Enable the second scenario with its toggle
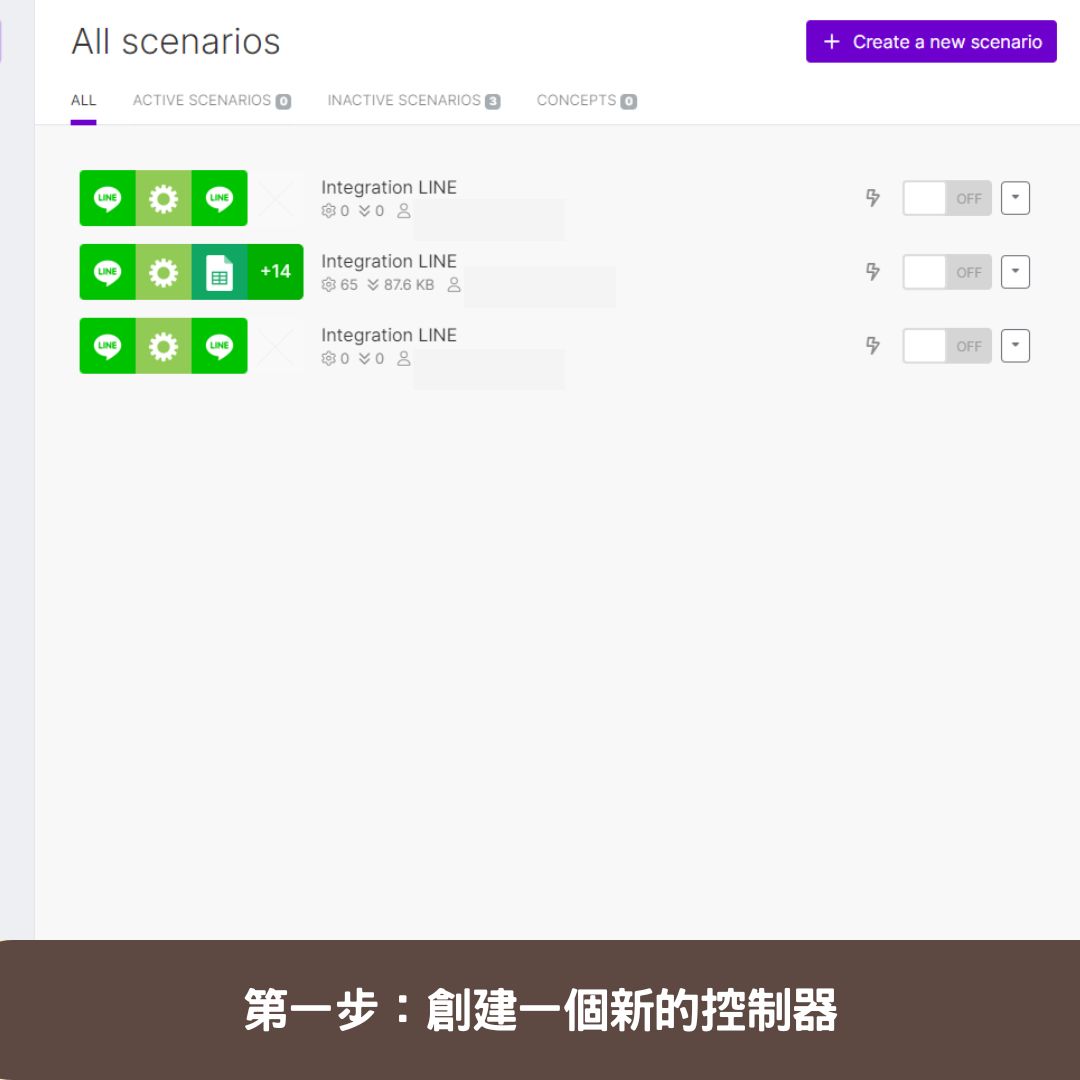This screenshot has width=1080, height=1080. (x=946, y=271)
